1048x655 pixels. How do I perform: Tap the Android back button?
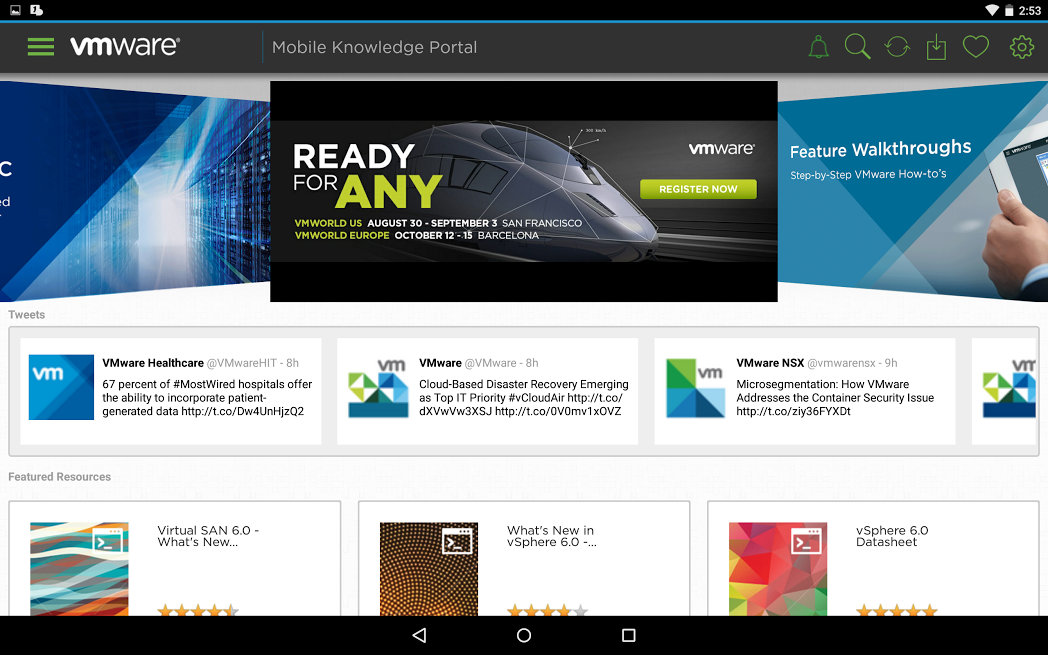[x=419, y=635]
